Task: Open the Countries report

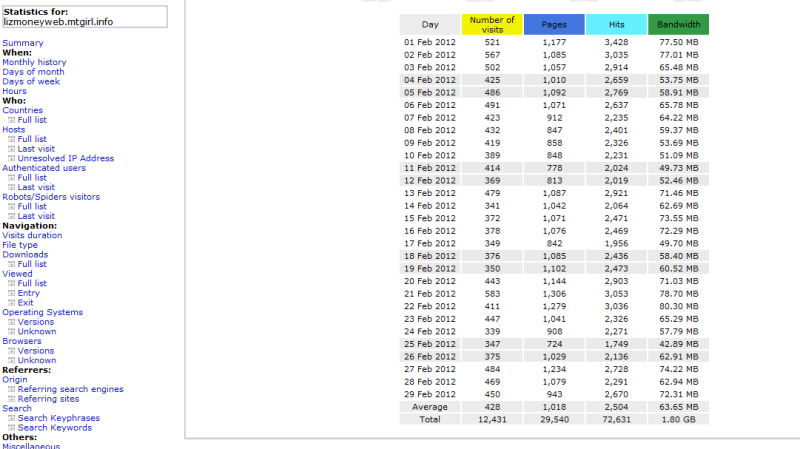Action: [22, 110]
